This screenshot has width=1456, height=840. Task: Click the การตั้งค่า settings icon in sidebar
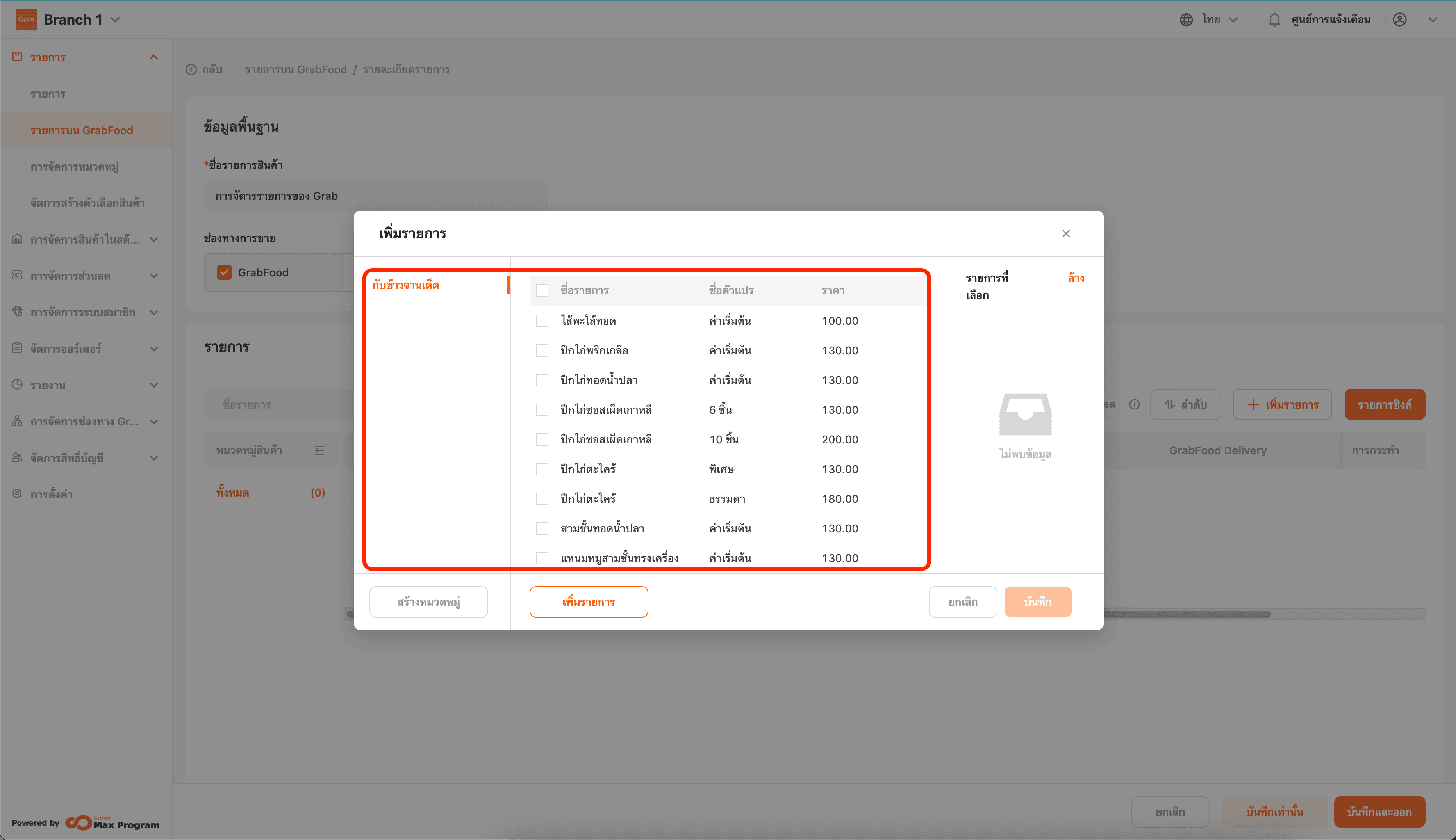point(17,494)
